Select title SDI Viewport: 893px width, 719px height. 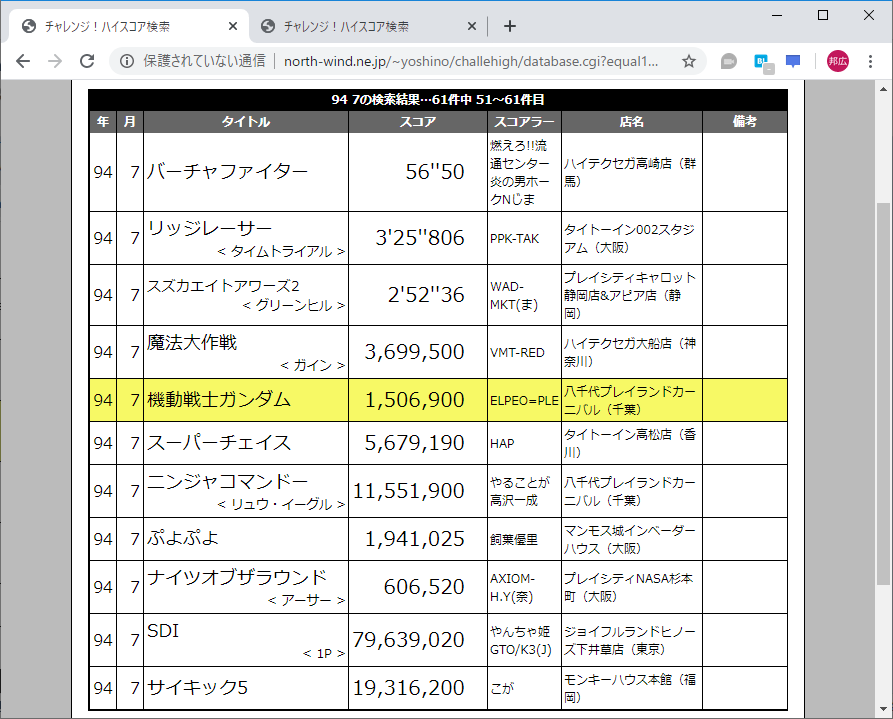tap(163, 631)
